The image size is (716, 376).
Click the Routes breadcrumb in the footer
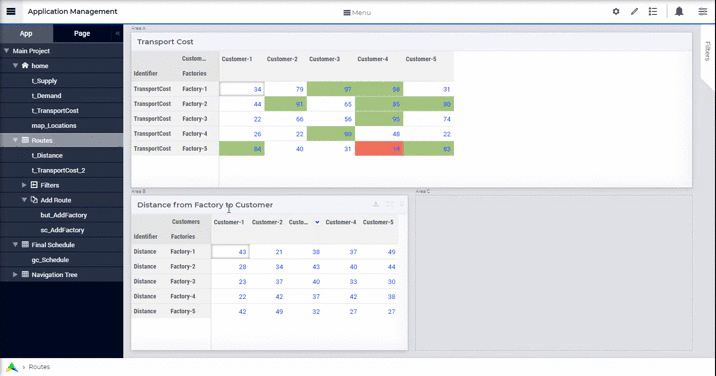click(39, 367)
